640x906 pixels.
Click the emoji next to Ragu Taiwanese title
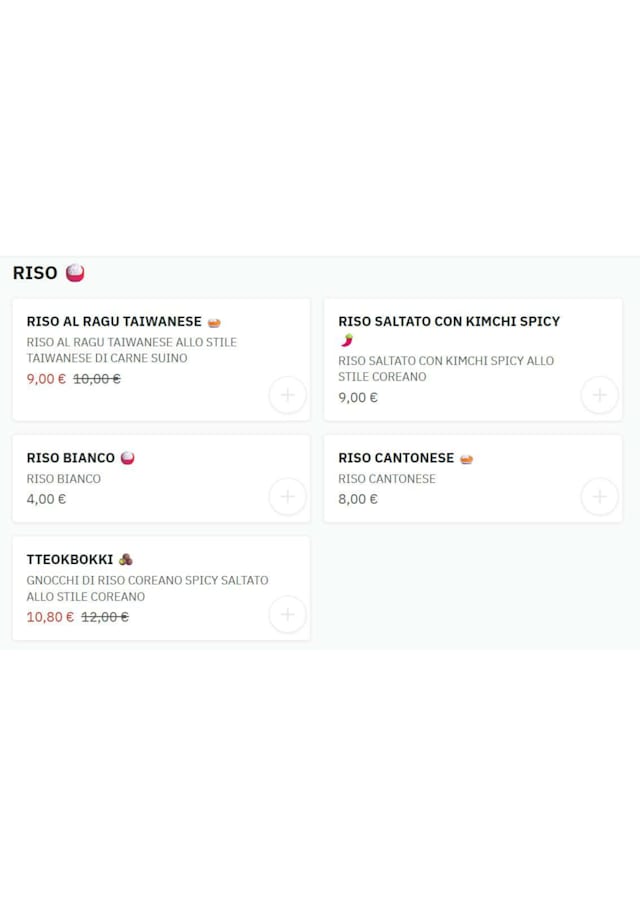coord(214,322)
